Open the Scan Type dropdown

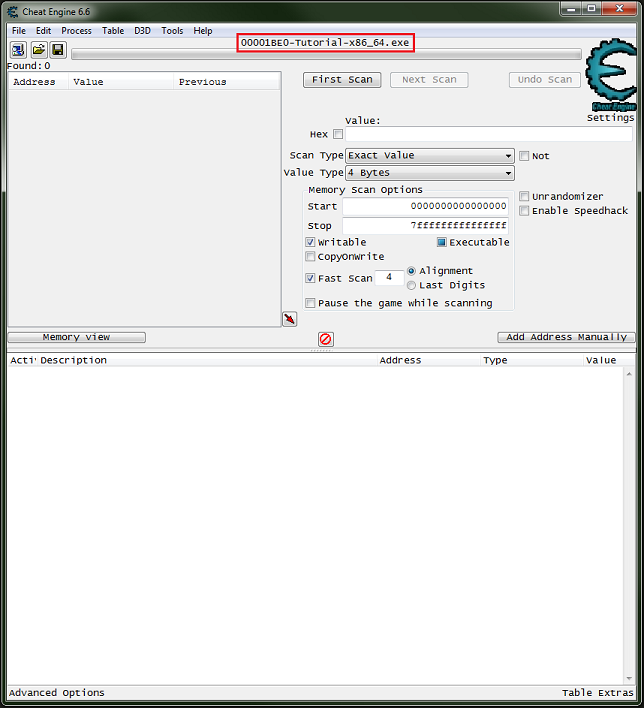pos(429,156)
